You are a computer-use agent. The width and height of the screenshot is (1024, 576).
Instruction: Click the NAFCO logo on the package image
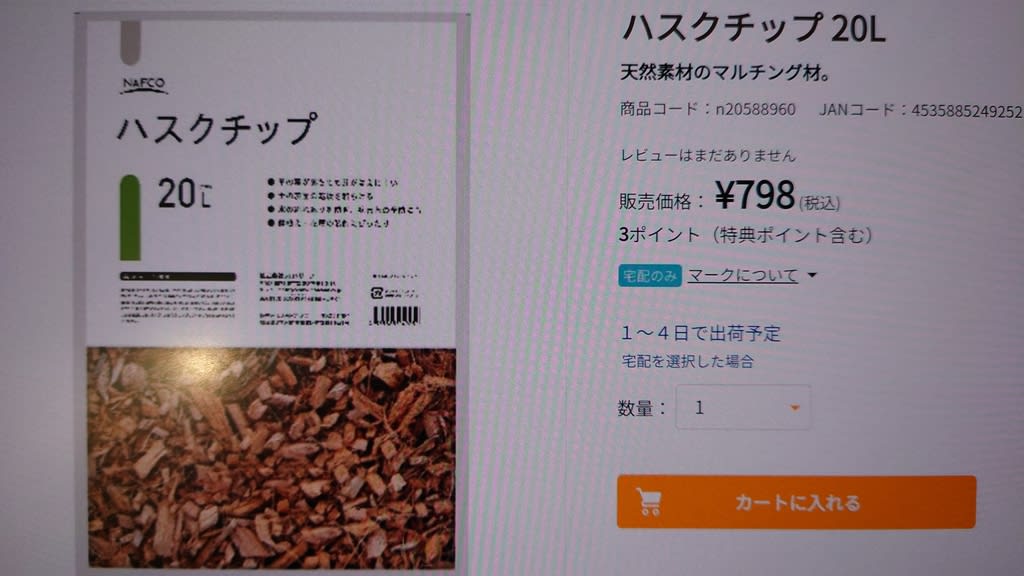click(x=144, y=86)
